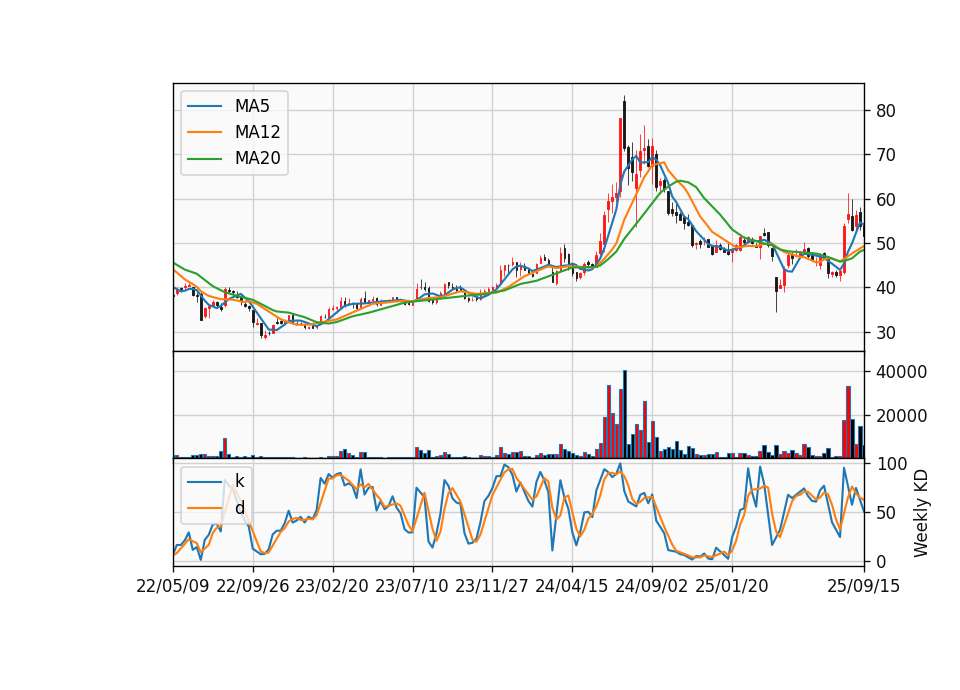Click the d legend label in KD panel
The image size is (960, 690).
239,508
